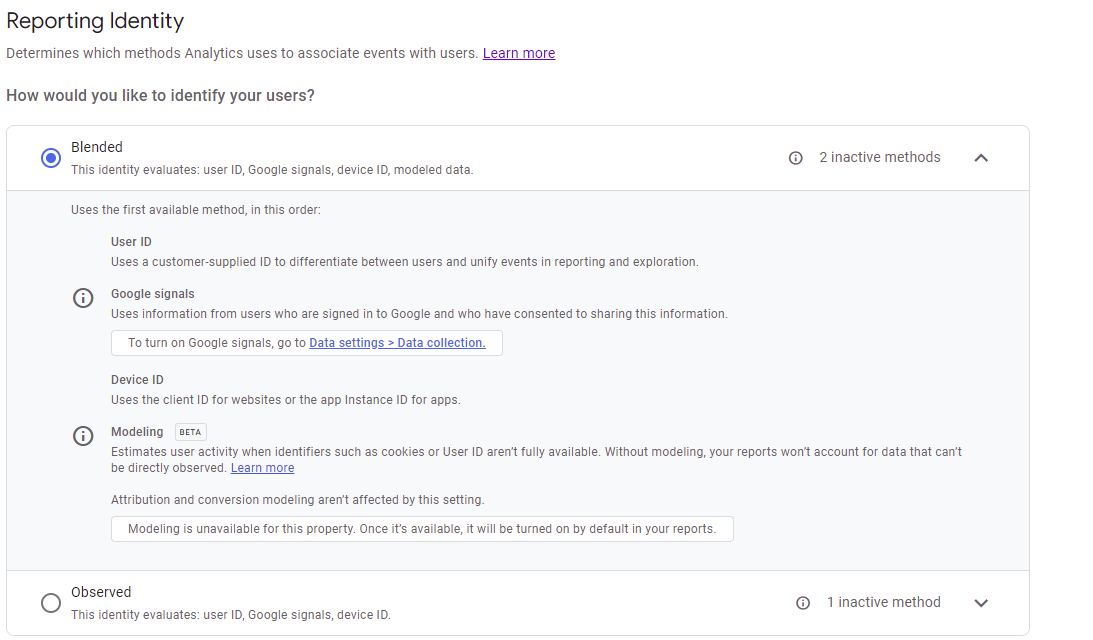Screen dimensions: 1093x640
Task: Click the 'Device ID' heading
Action: [x=137, y=380]
